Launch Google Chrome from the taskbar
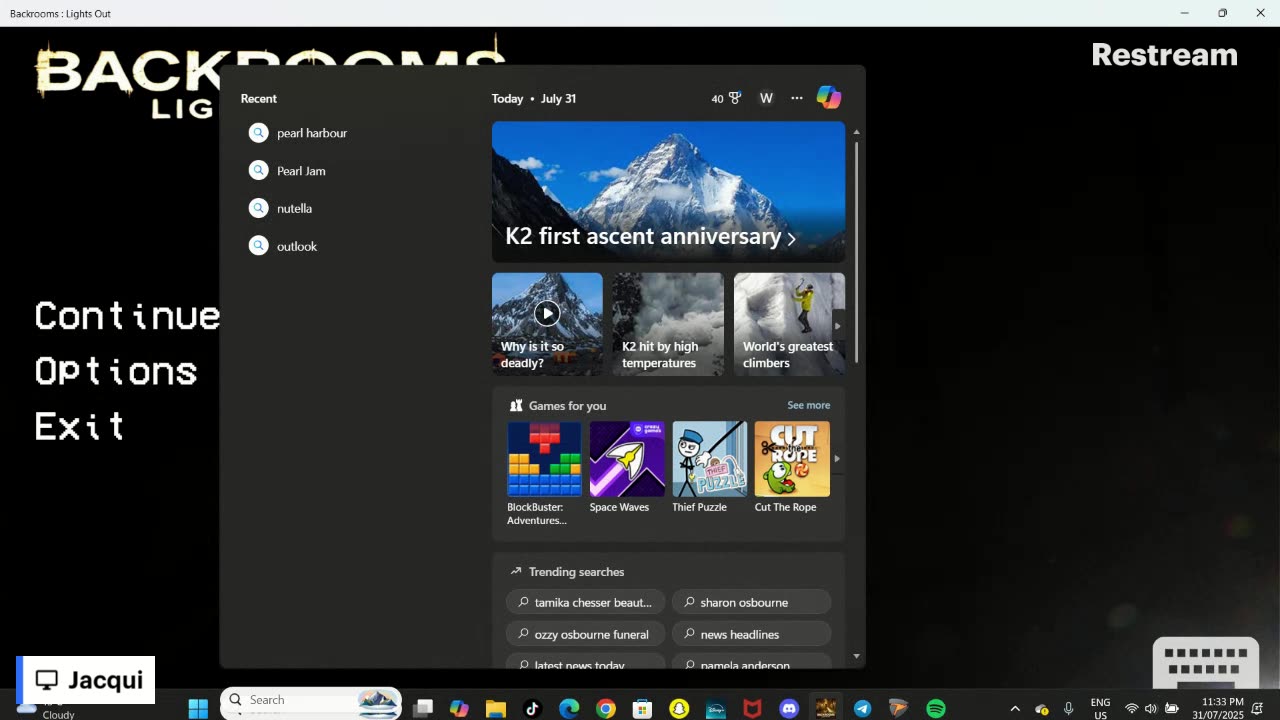Viewport: 1280px width, 720px height. [x=606, y=708]
